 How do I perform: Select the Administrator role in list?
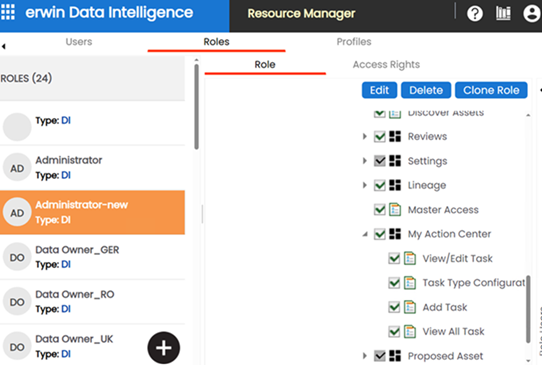coord(92,168)
